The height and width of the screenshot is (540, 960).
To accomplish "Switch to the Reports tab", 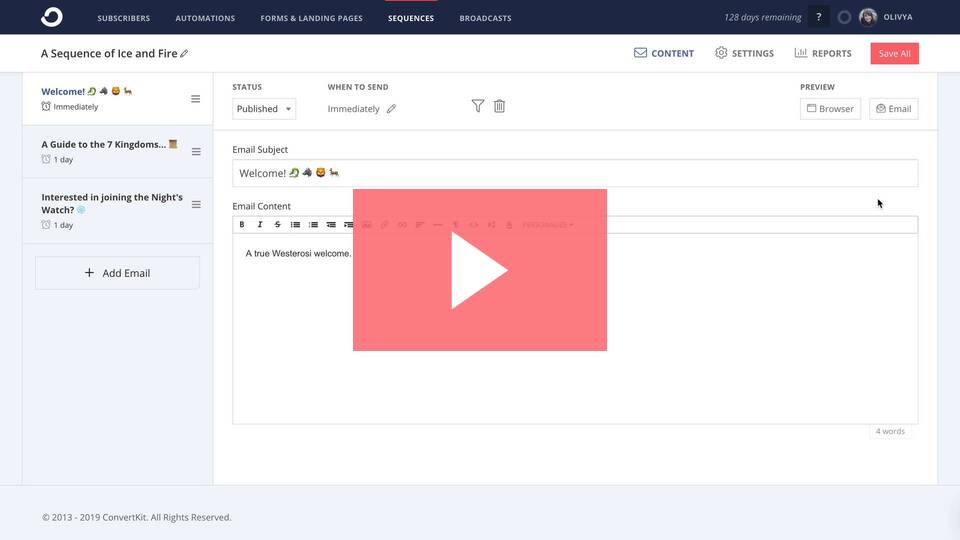I will pos(822,53).
